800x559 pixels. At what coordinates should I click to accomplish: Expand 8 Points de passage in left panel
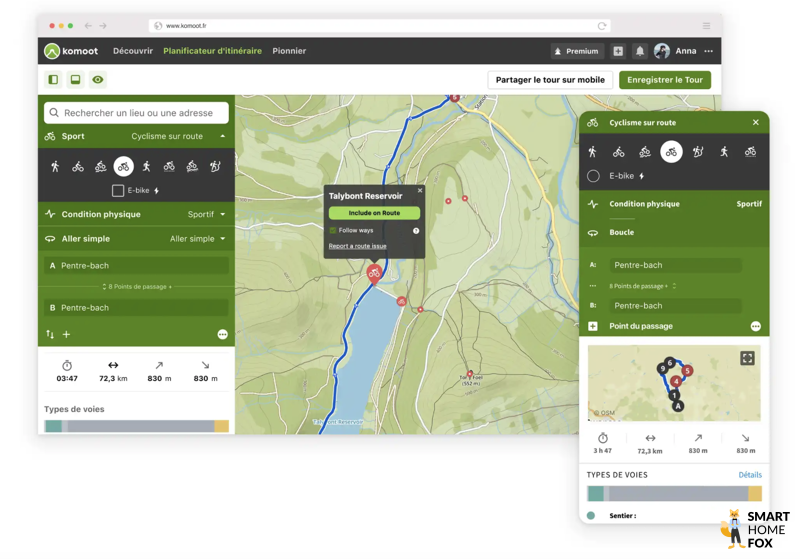coord(137,287)
